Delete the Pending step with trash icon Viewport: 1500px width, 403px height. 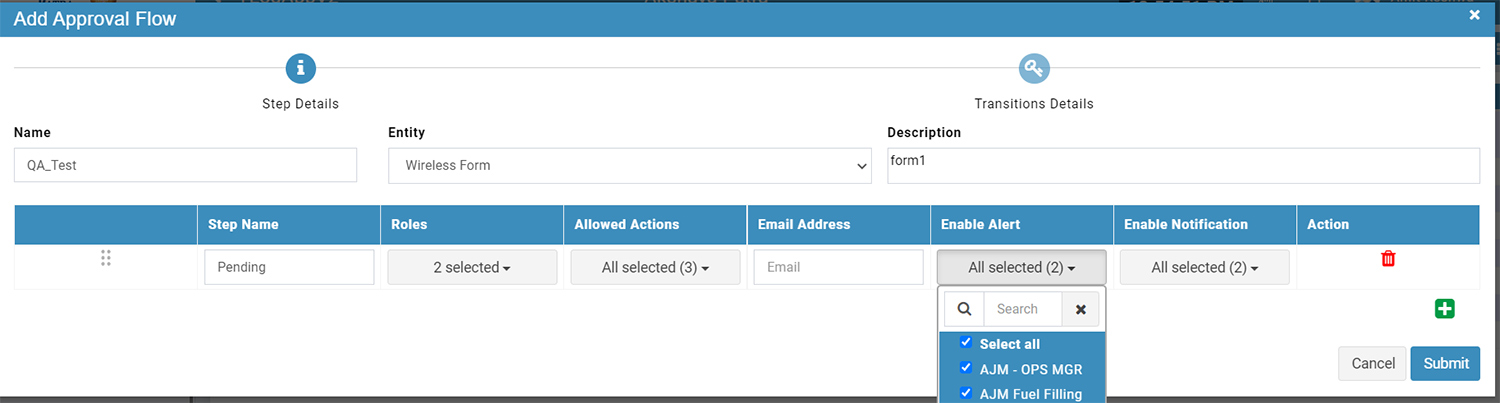1388,259
